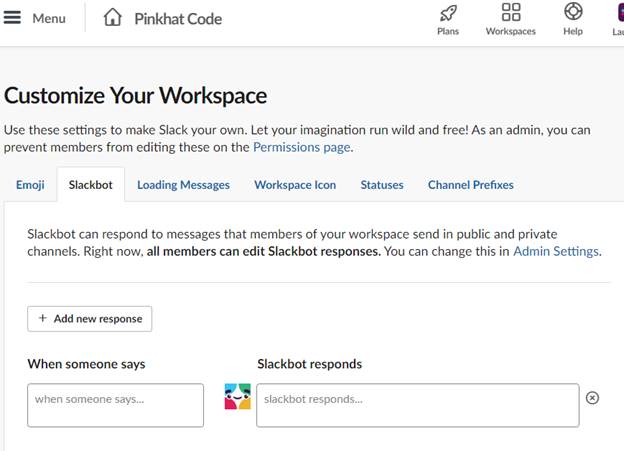
Task: Click the Customize Your Workspace heading
Action: [x=135, y=96]
